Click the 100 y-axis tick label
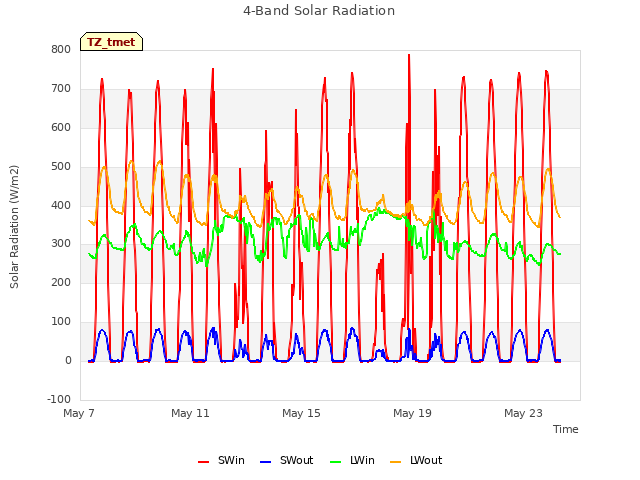This screenshot has height=480, width=640. [x=61, y=322]
